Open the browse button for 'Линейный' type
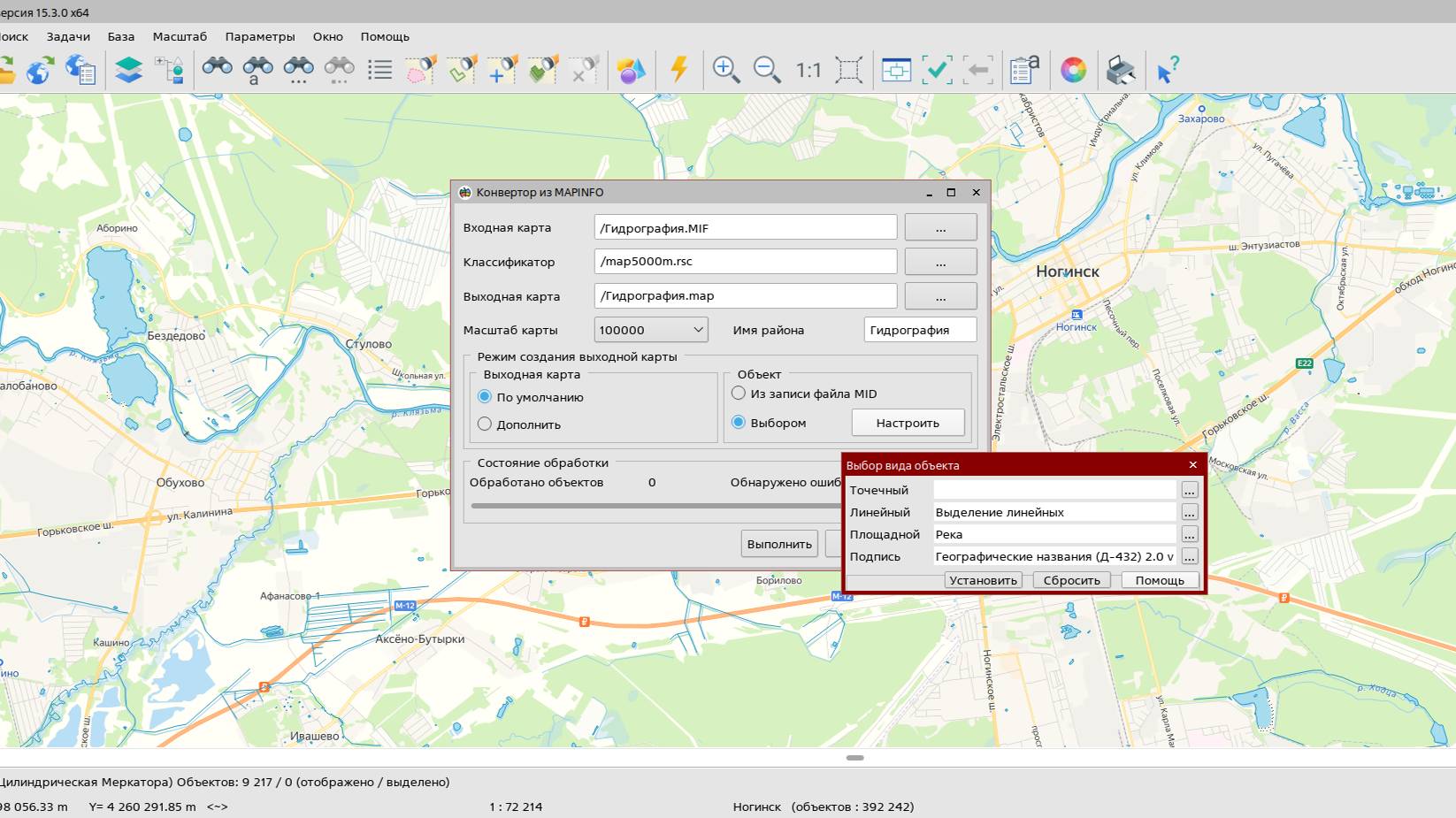This screenshot has height=818, width=1456. [x=1189, y=512]
